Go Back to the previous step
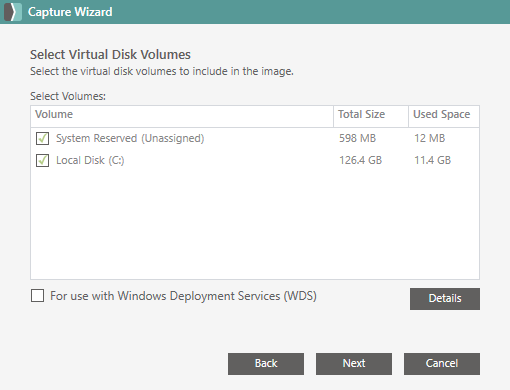This screenshot has height=390, width=510. click(x=266, y=364)
